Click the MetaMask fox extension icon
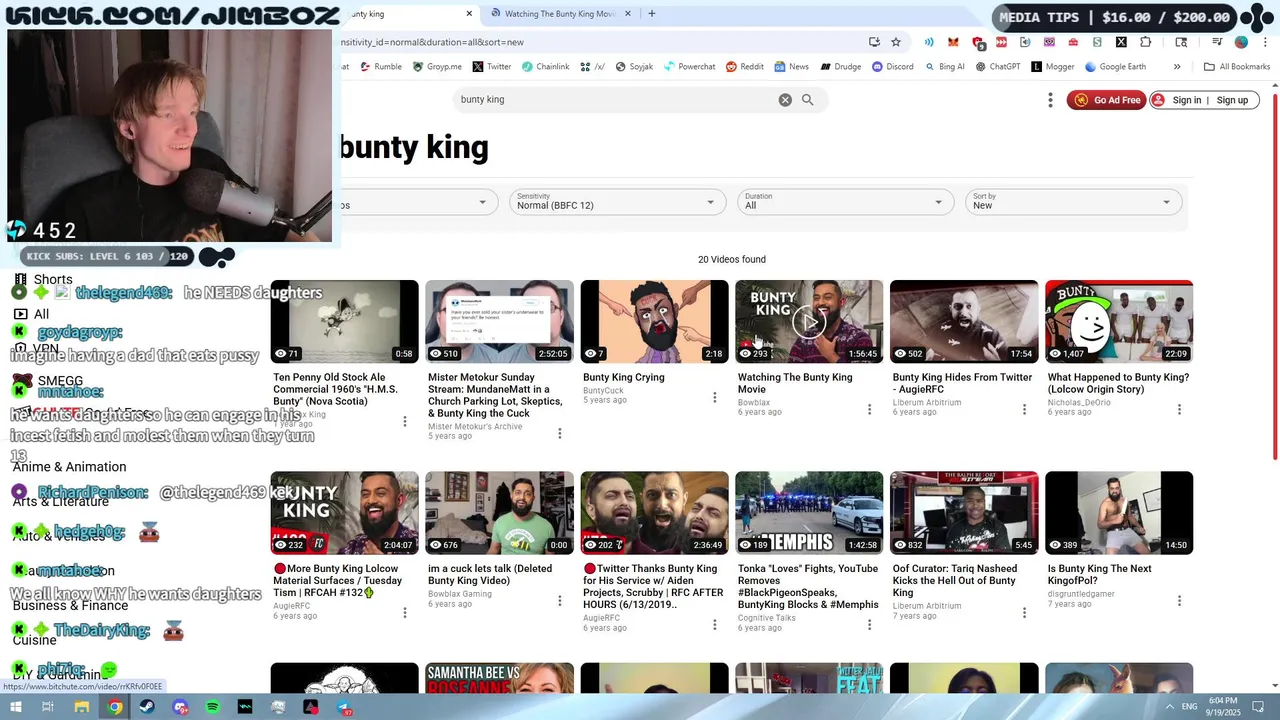The image size is (1280, 720). tap(953, 42)
